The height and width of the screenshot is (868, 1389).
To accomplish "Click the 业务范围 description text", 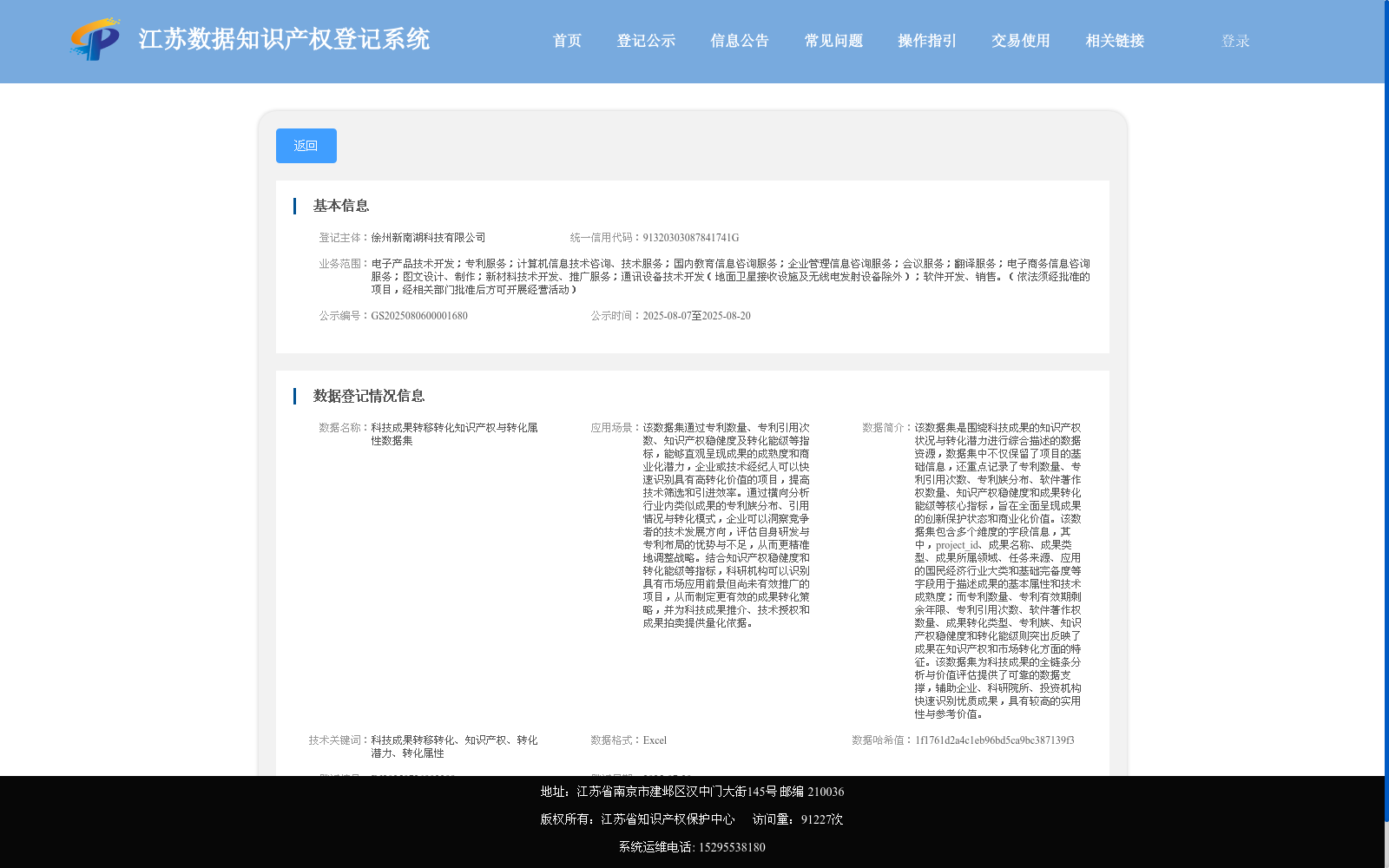I will [730, 277].
